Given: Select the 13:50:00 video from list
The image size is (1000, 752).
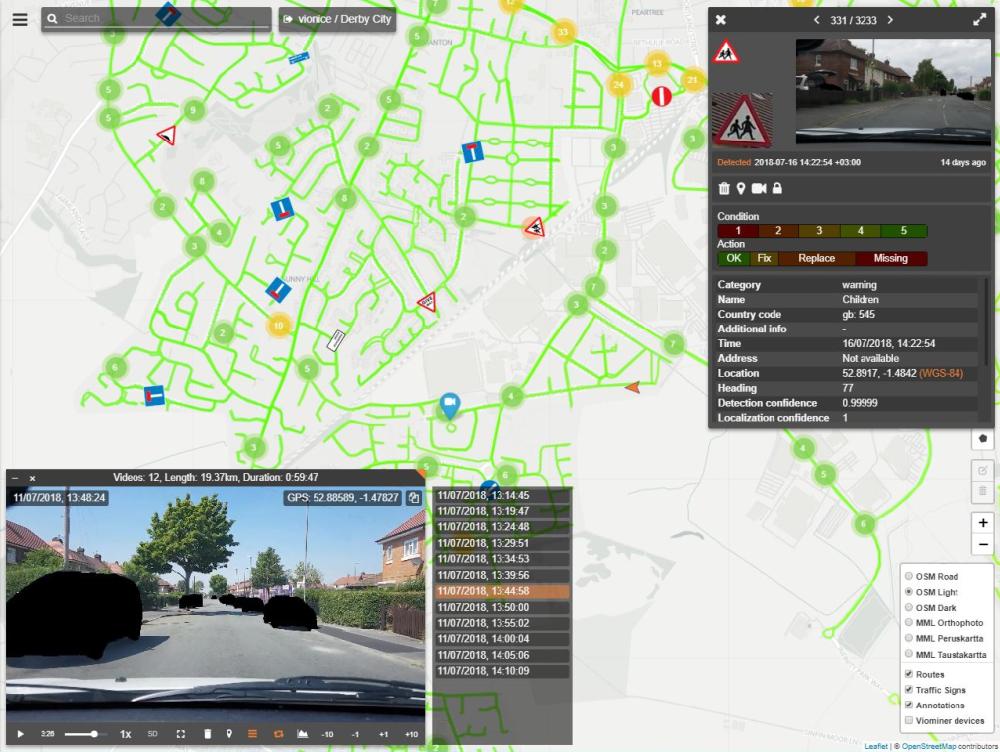Looking at the screenshot, I should (x=501, y=607).
